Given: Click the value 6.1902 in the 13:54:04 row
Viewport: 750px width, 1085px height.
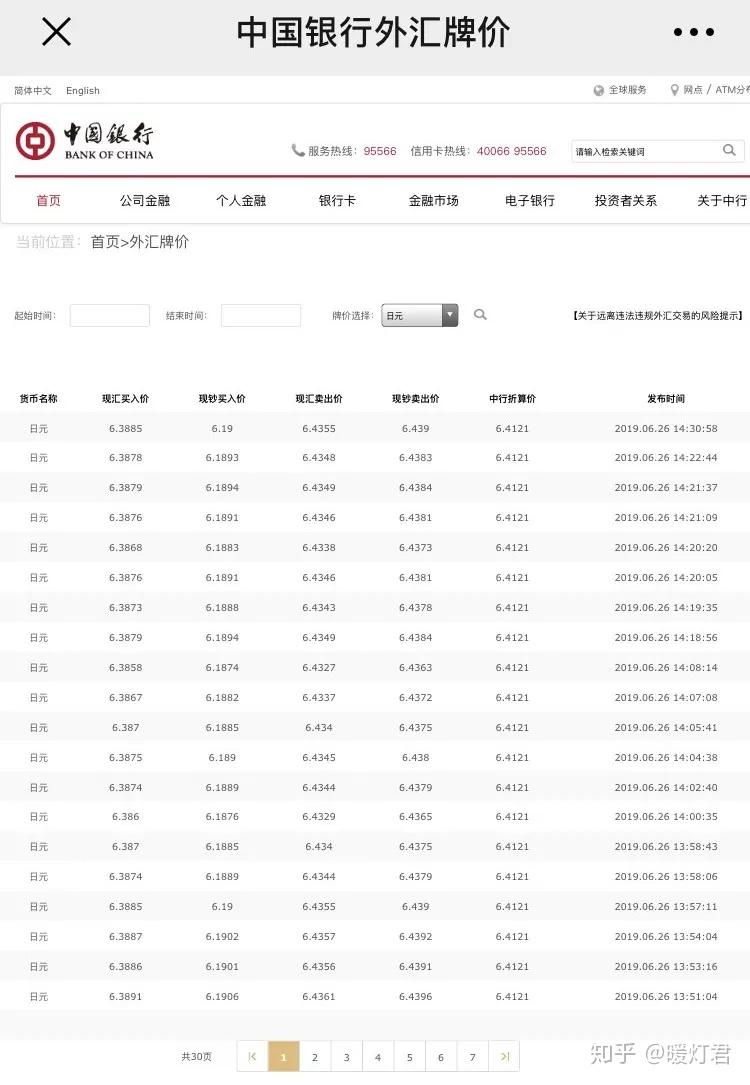Looking at the screenshot, I should click(222, 936).
